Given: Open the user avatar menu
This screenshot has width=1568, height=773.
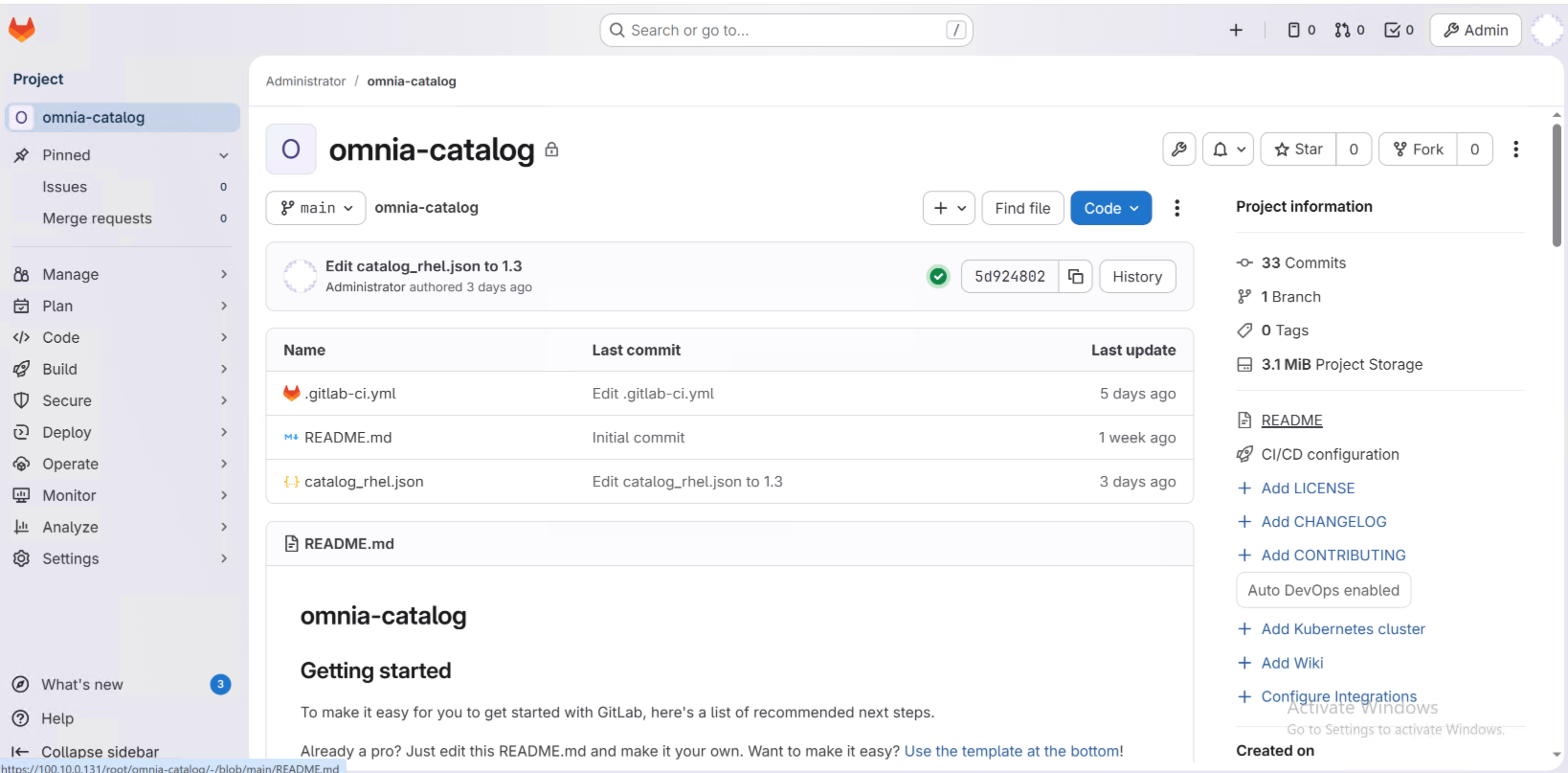Looking at the screenshot, I should [x=1546, y=30].
